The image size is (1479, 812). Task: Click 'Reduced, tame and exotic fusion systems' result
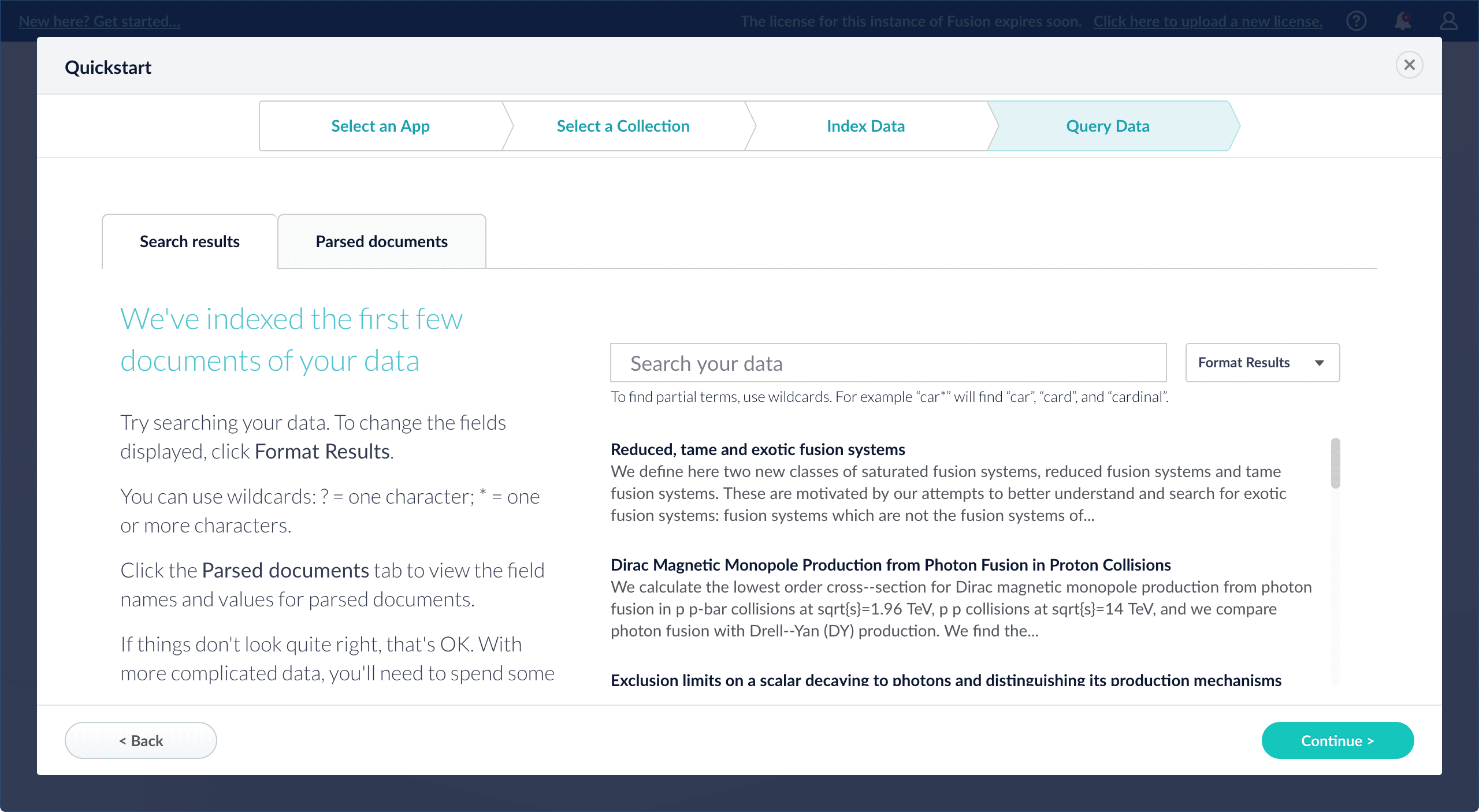(758, 449)
